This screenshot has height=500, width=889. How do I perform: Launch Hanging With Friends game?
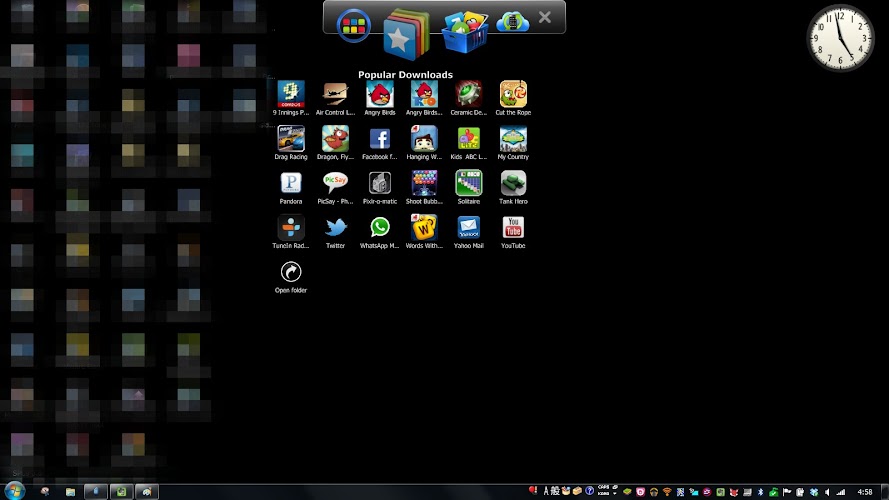coord(424,142)
